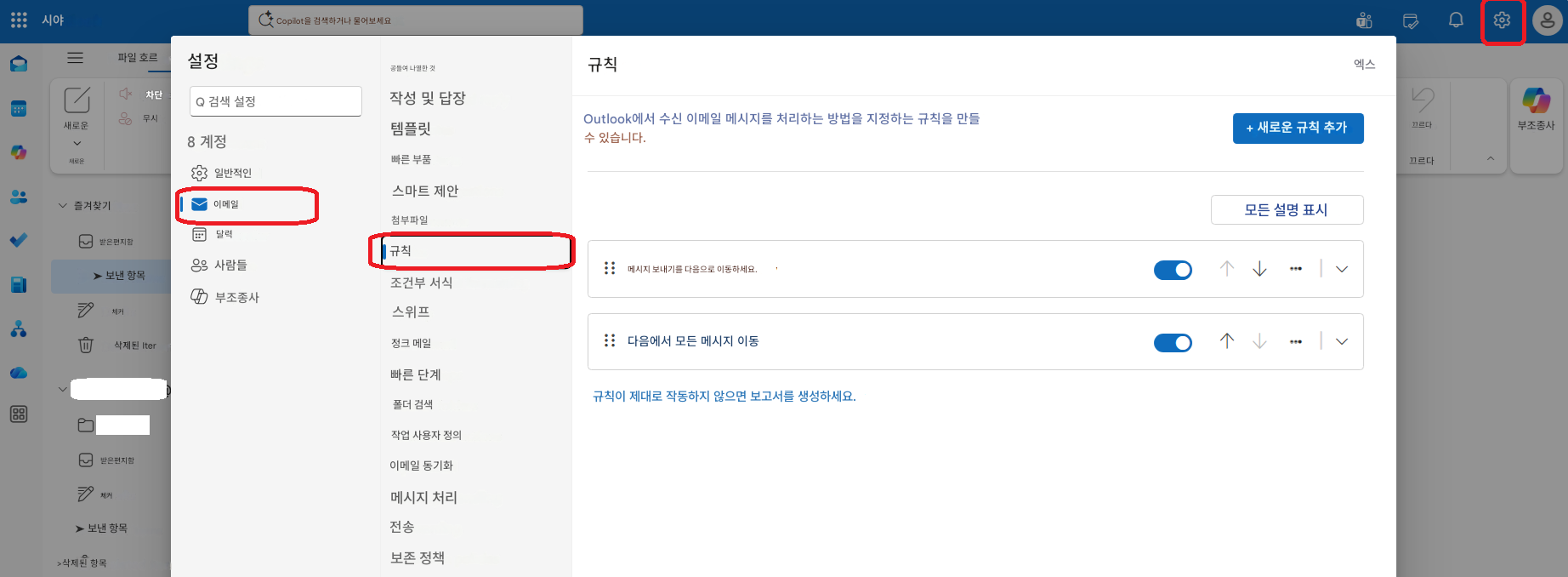Open the Settings gear icon in header

tap(1502, 20)
